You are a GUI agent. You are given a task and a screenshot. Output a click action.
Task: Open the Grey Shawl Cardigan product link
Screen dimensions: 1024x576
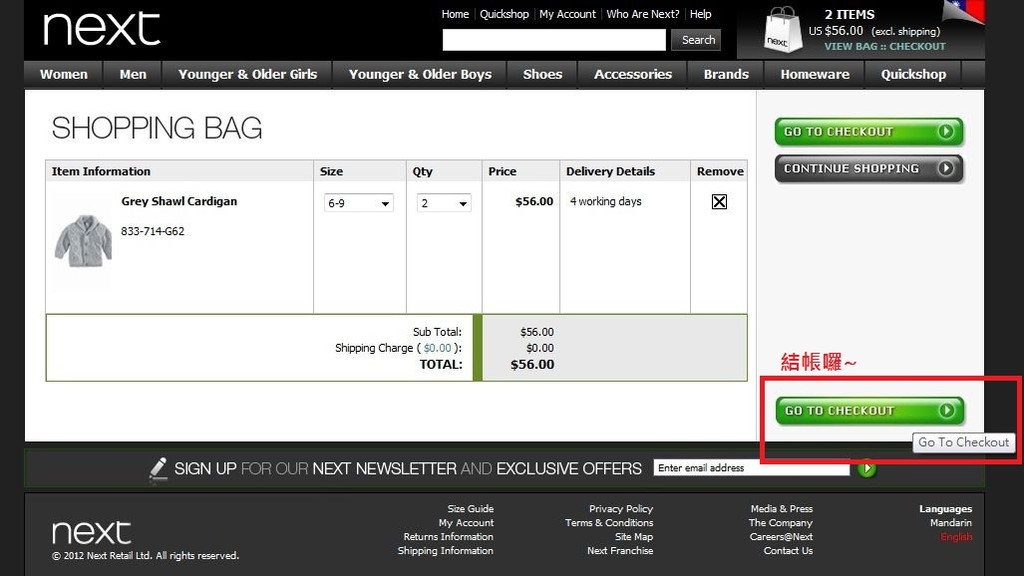pyautogui.click(x=179, y=201)
